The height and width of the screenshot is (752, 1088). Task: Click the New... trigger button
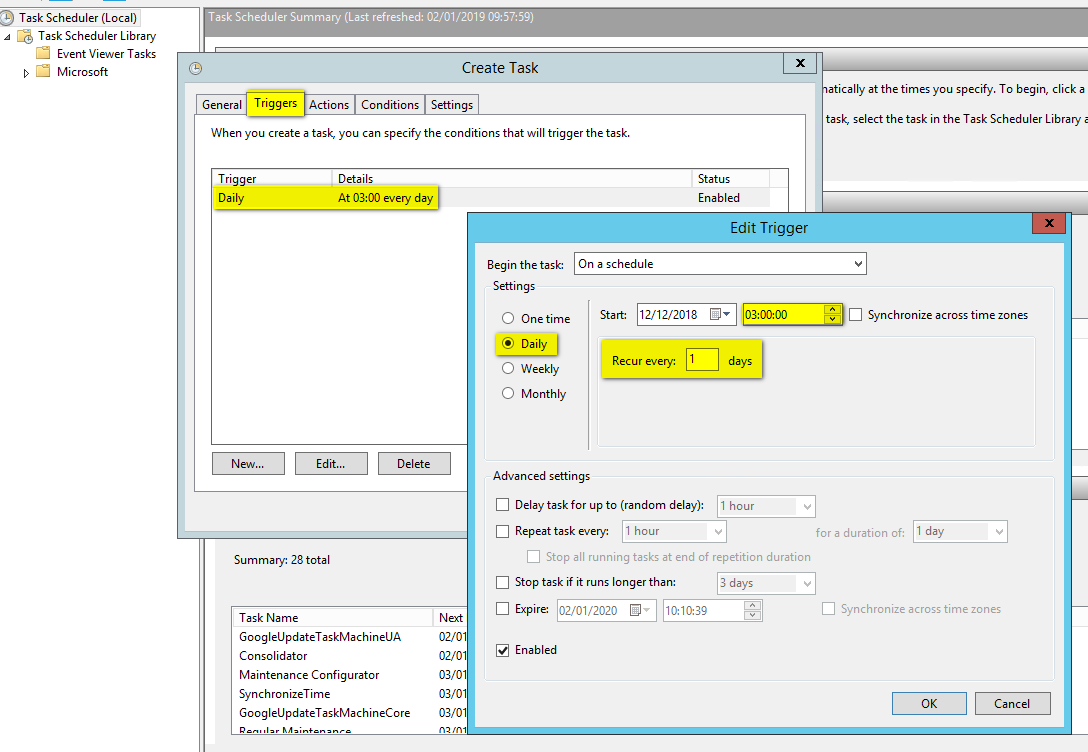tap(248, 464)
